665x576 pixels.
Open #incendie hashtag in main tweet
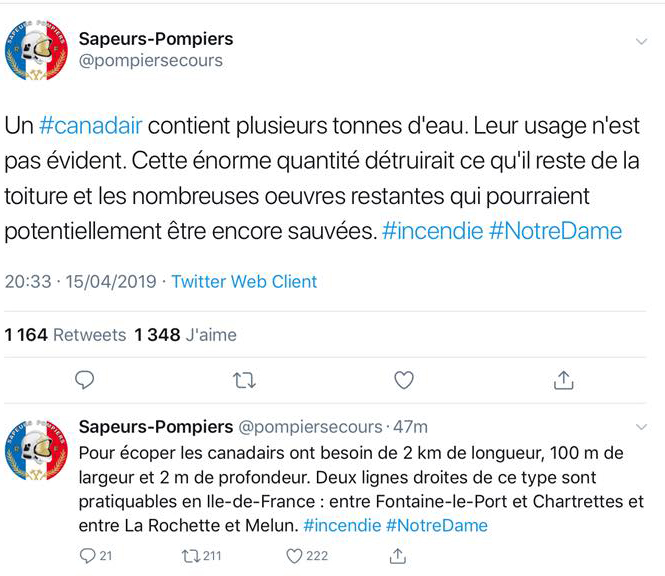[432, 231]
